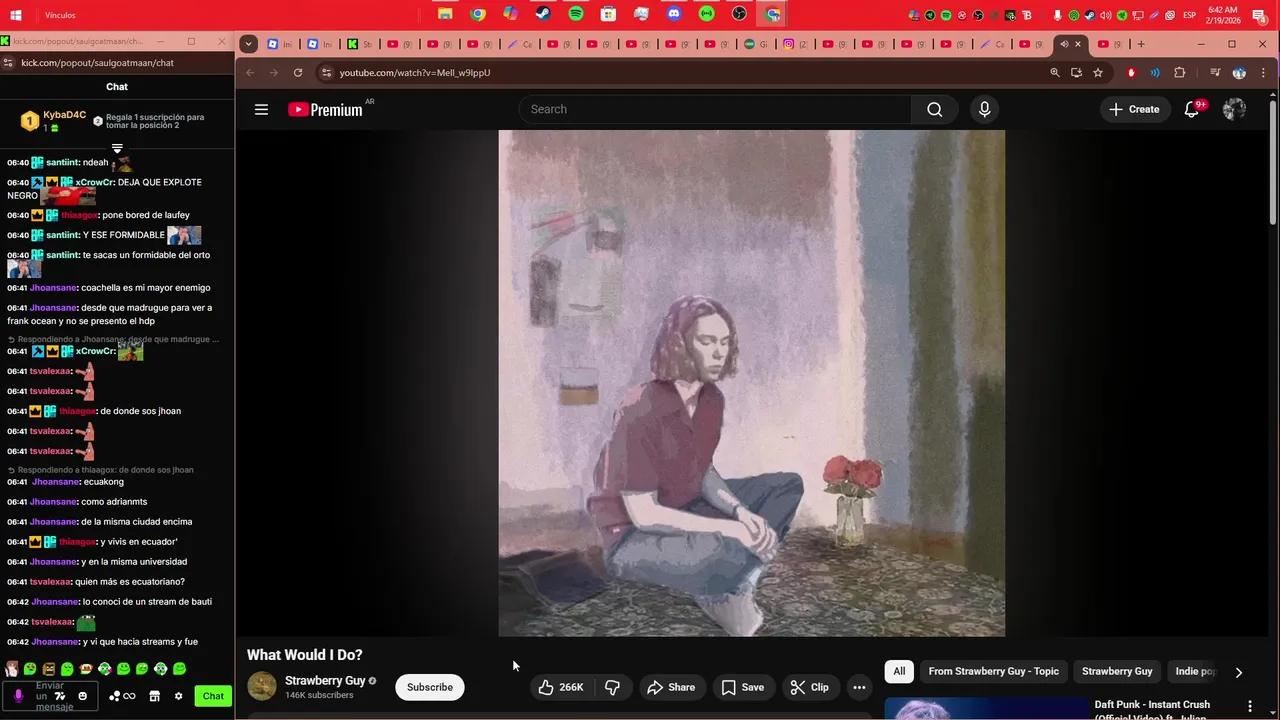
Task: Open the video more-actions three-dot menu
Action: click(859, 687)
